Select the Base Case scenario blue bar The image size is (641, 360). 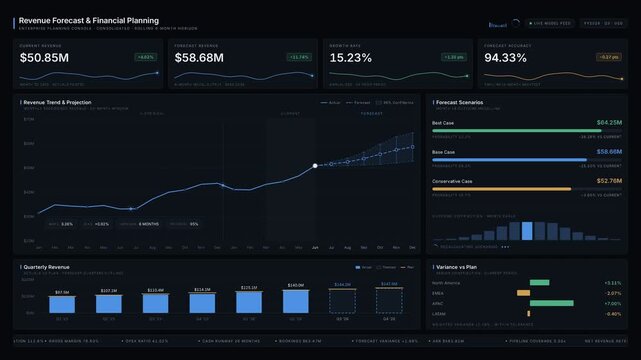click(x=509, y=160)
